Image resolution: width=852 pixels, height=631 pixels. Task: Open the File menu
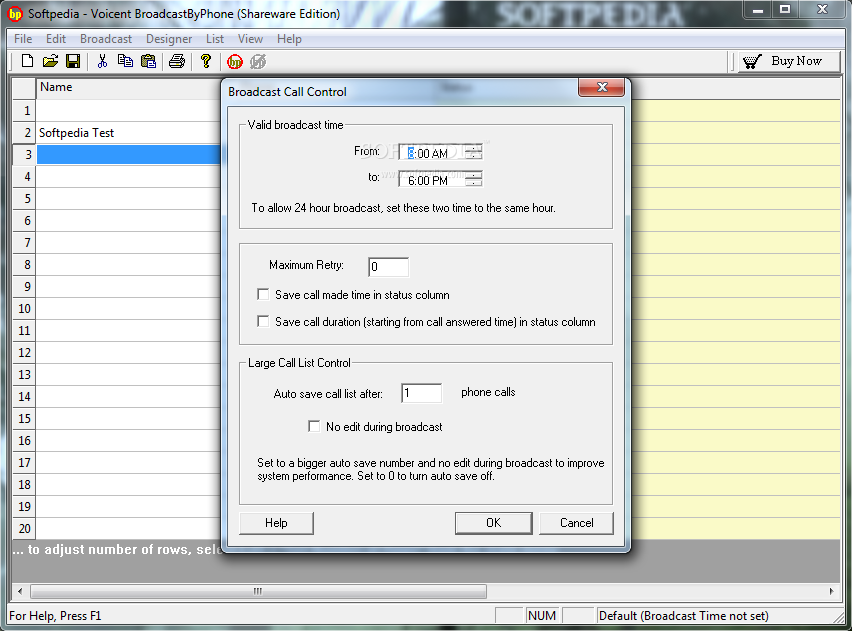[x=23, y=39]
